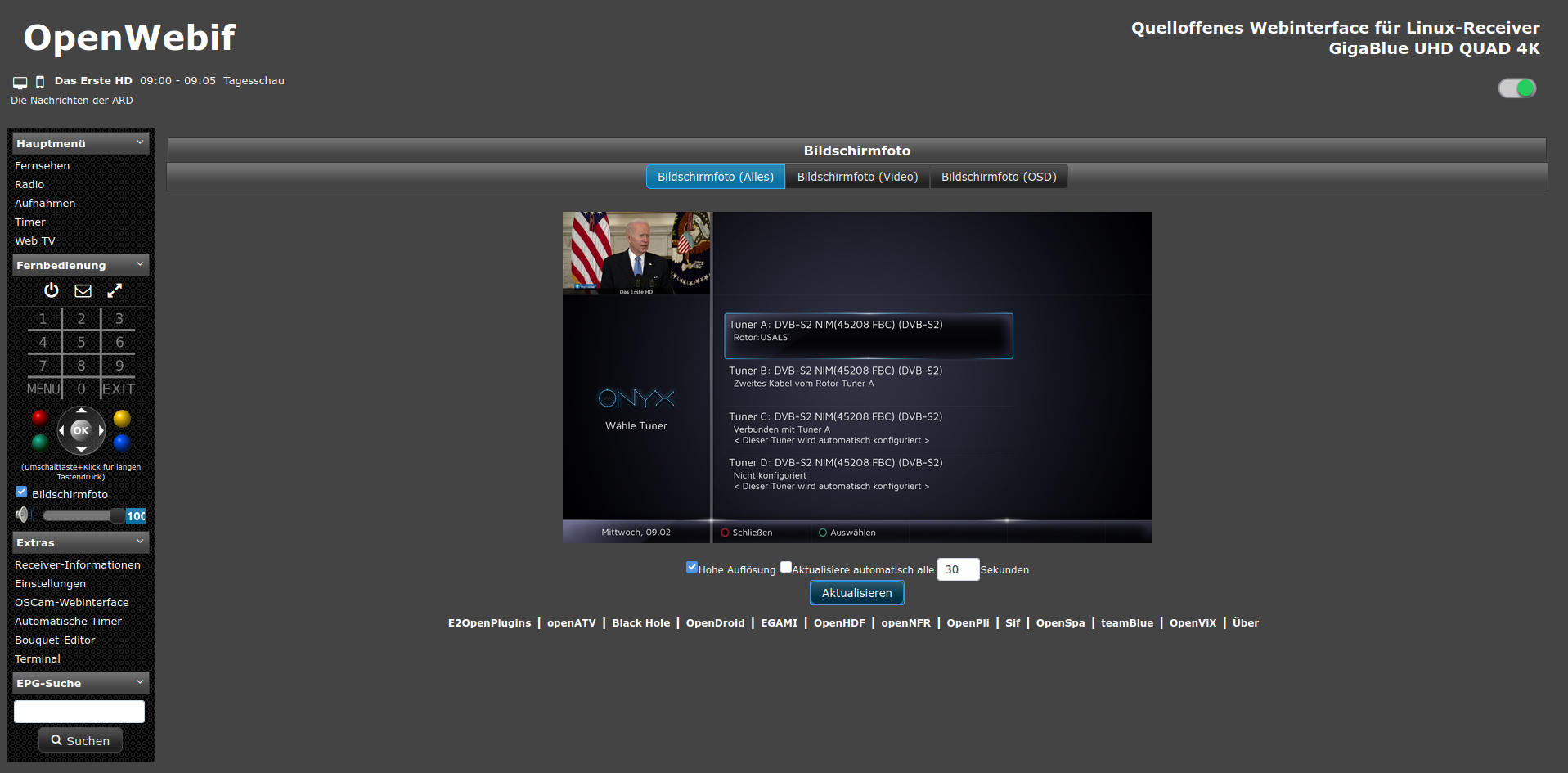This screenshot has height=773, width=1568.
Task: Click the mobile stream icon in header
Action: click(39, 82)
